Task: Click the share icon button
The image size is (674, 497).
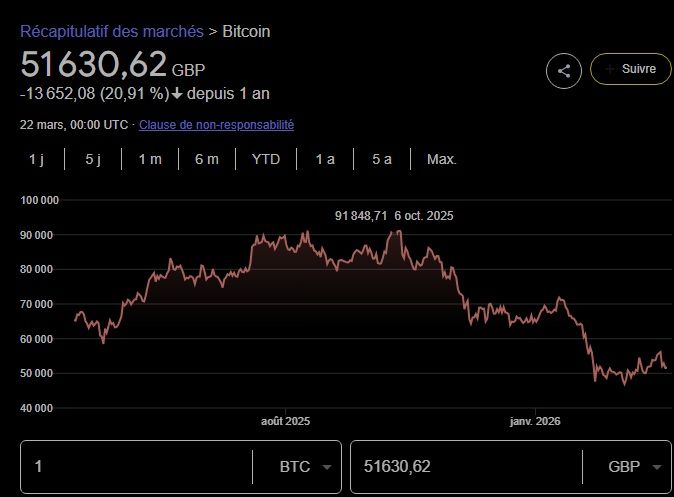Action: tap(564, 70)
